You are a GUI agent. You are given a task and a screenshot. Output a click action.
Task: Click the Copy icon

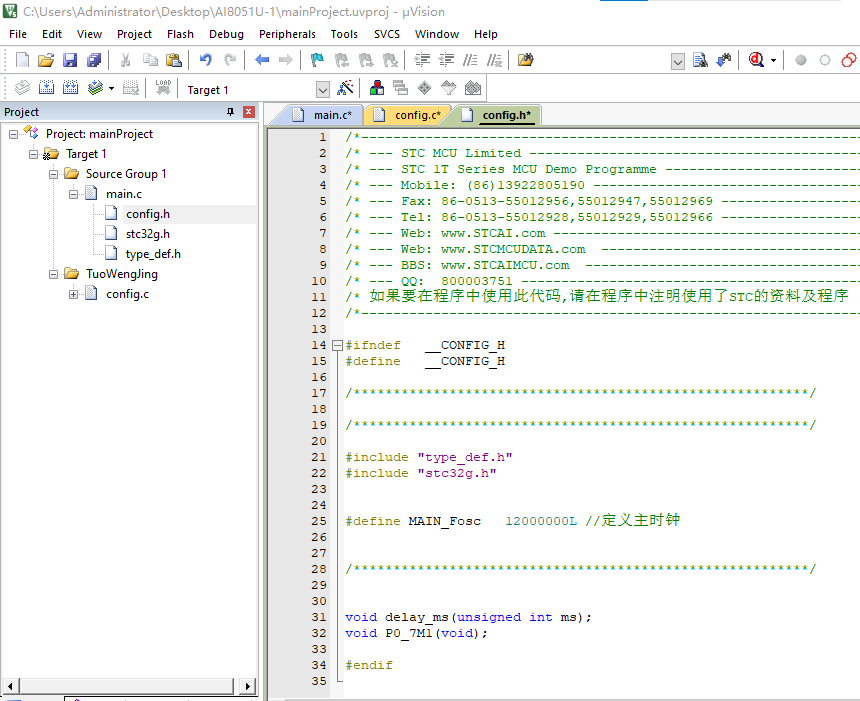pyautogui.click(x=150, y=60)
